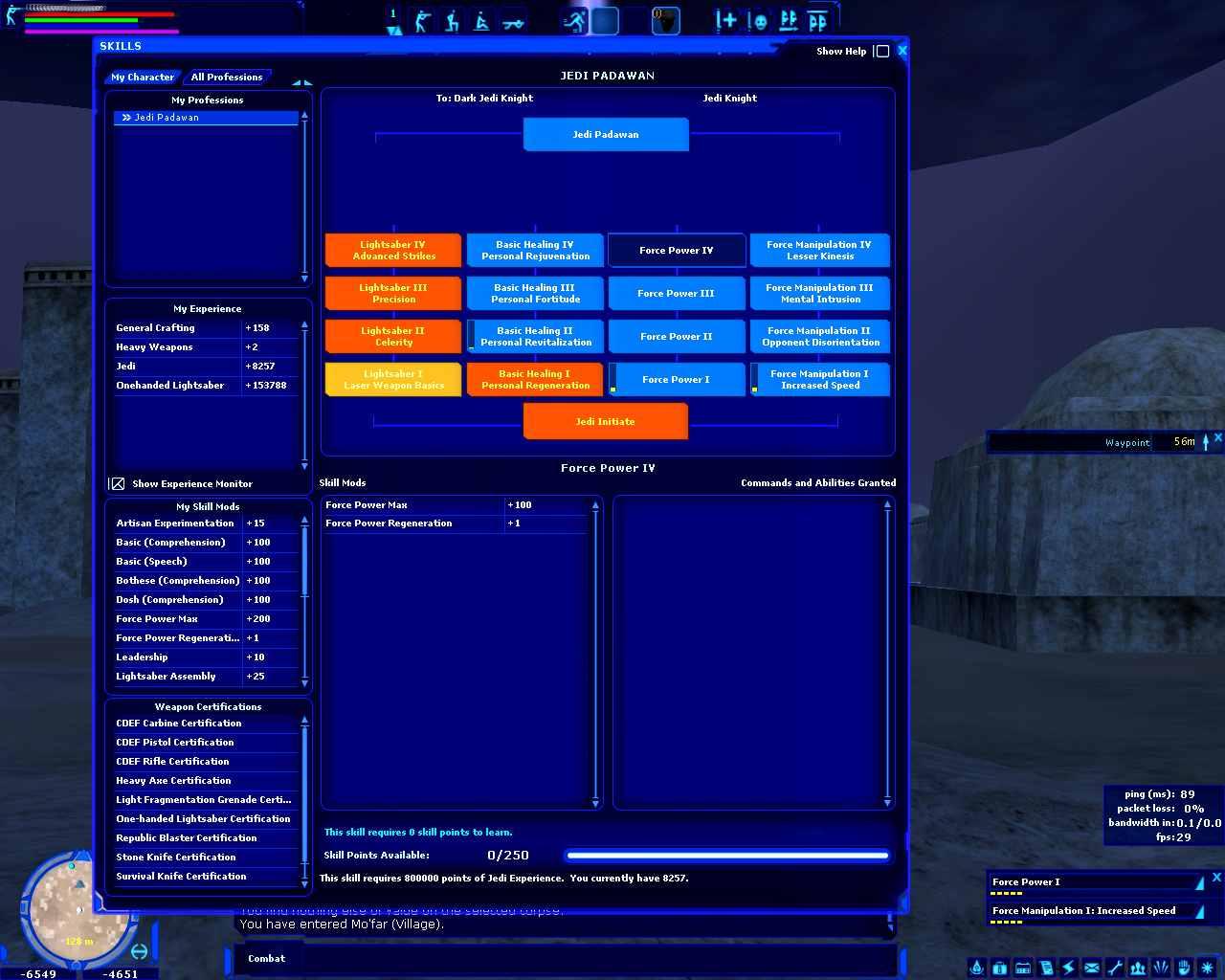Select Jedi Padawan in My Professions

(206, 118)
